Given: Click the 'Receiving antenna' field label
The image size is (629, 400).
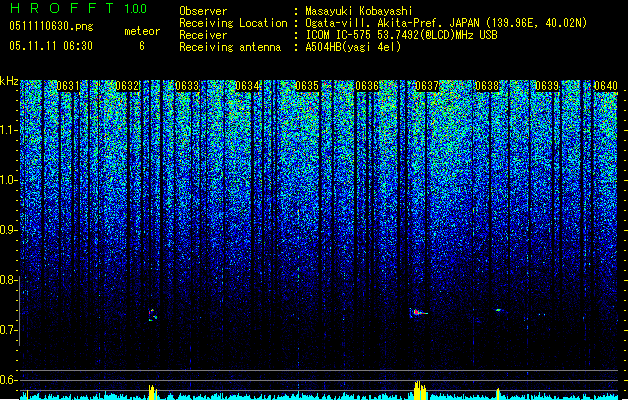Looking at the screenshot, I should tap(230, 47).
